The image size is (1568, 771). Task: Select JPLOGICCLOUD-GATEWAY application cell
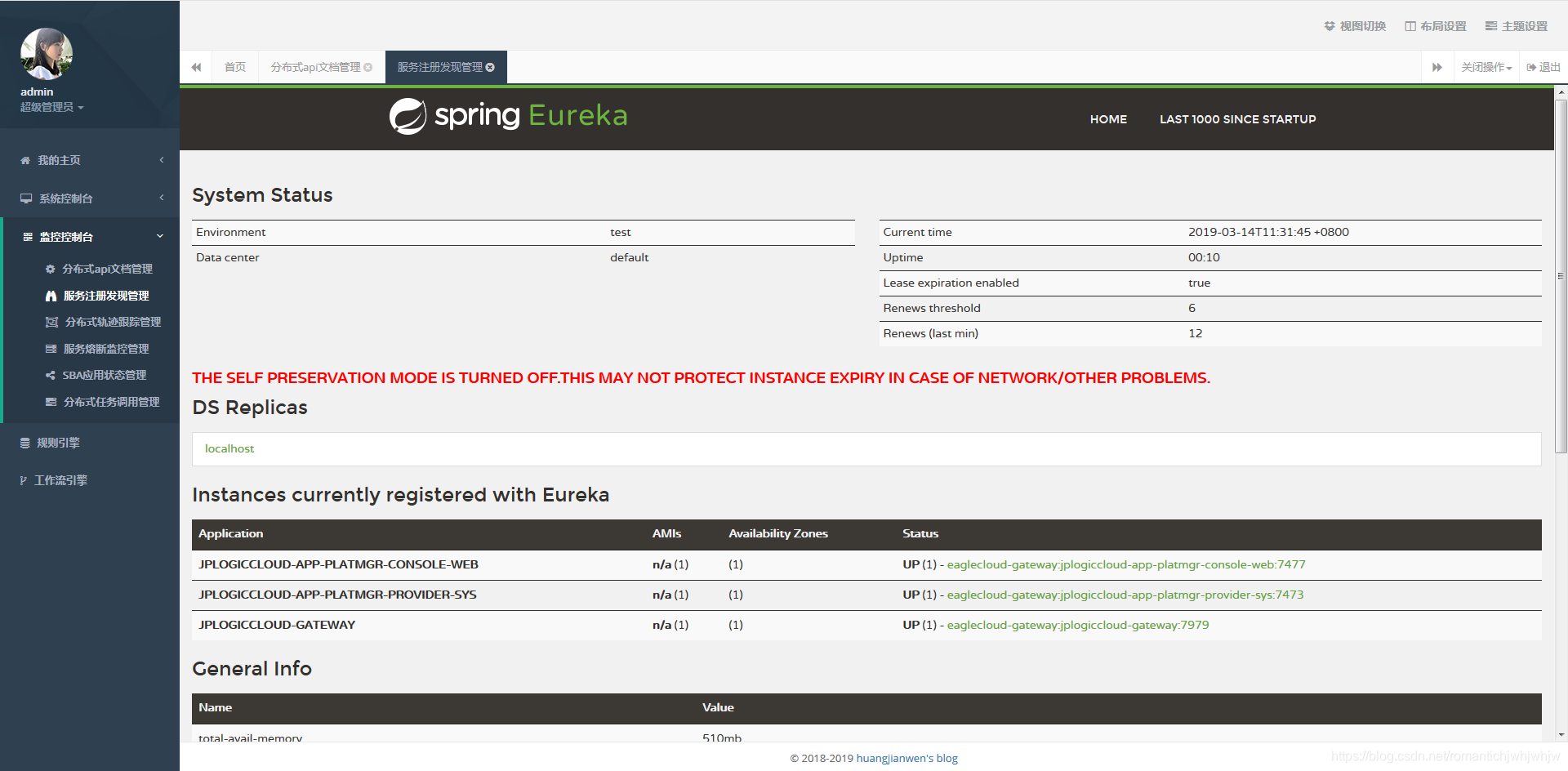click(277, 625)
